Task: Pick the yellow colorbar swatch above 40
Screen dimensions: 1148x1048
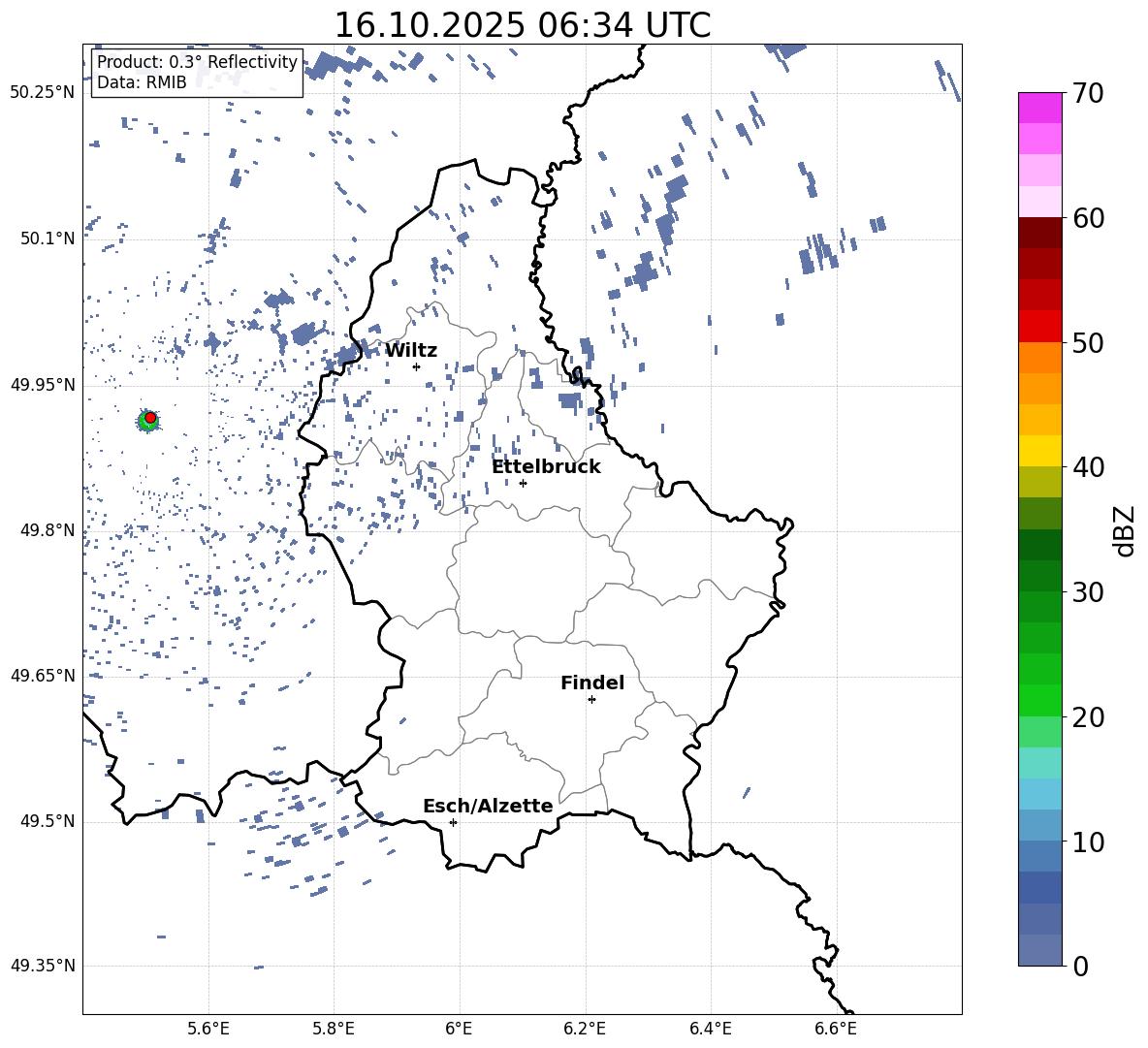Action: pyautogui.click(x=1040, y=451)
